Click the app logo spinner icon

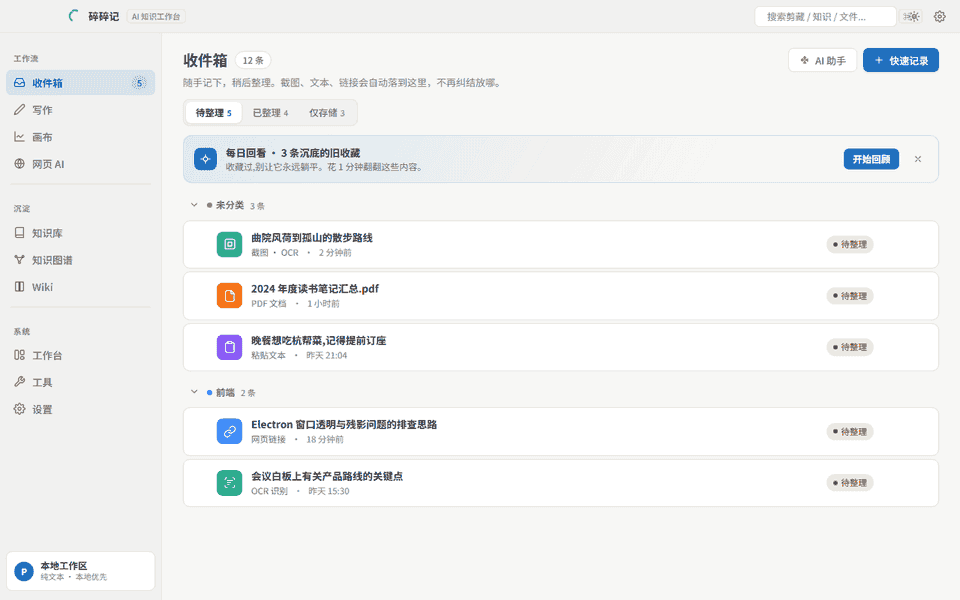(x=73, y=16)
